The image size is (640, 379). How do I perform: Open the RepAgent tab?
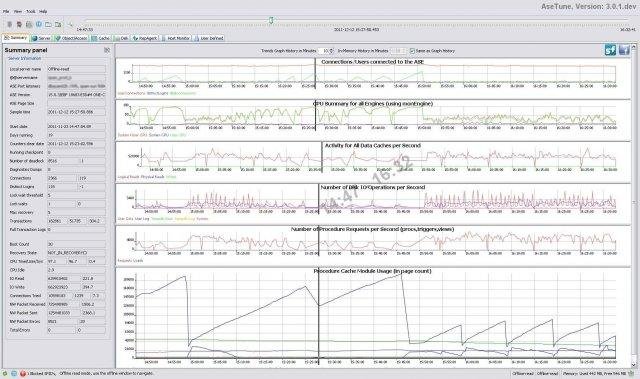(x=145, y=38)
